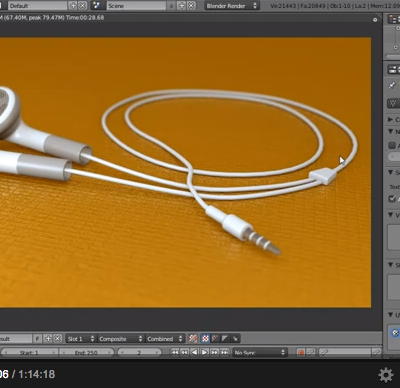Open video player settings gear
This screenshot has height=388, width=400.
click(x=386, y=375)
